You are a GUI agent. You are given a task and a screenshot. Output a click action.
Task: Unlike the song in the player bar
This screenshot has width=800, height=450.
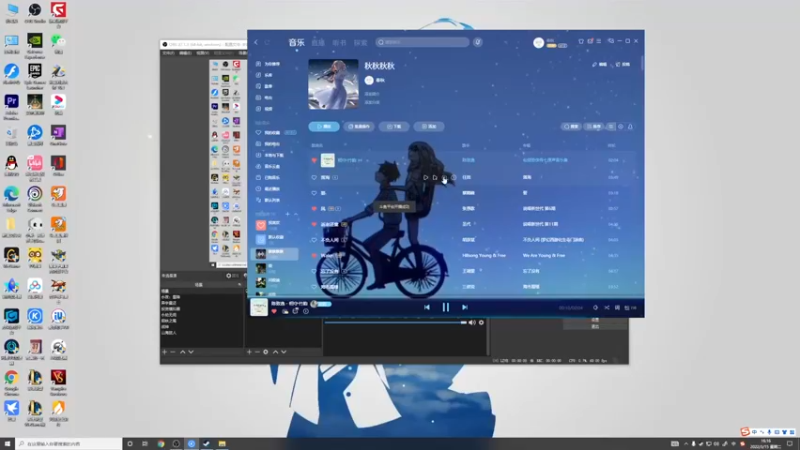[x=274, y=311]
